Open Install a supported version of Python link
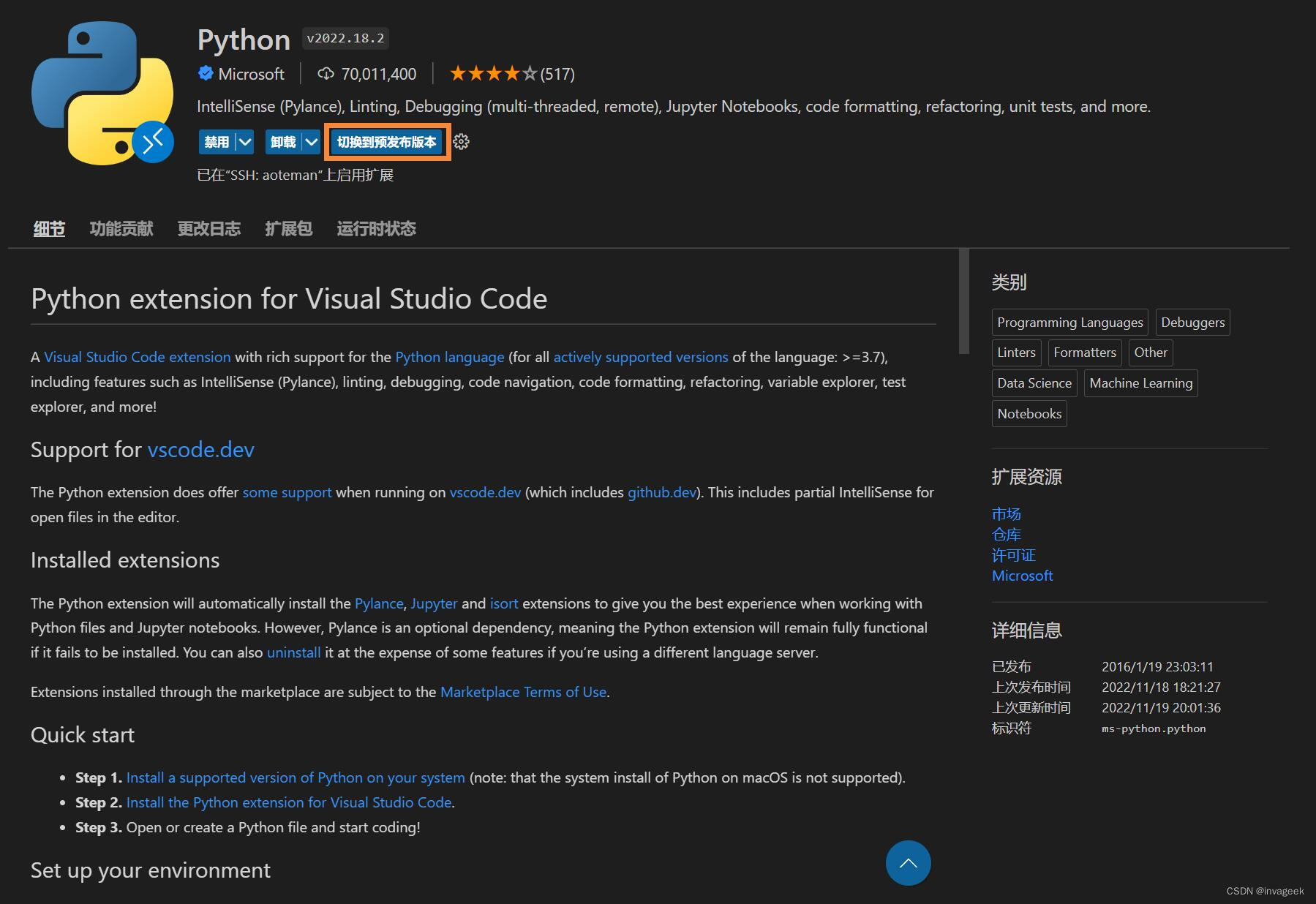 (296, 777)
